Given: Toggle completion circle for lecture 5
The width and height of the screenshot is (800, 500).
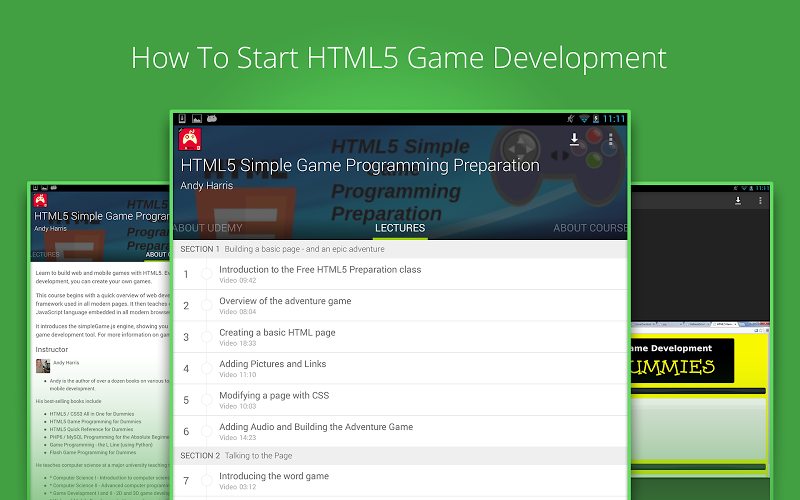Looking at the screenshot, I should point(207,400).
